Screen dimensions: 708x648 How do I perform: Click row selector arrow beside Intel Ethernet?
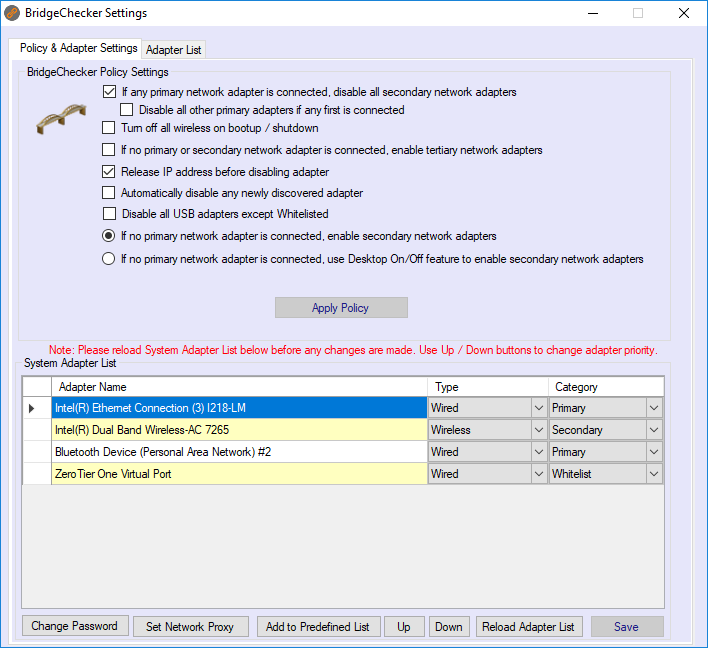point(31,408)
